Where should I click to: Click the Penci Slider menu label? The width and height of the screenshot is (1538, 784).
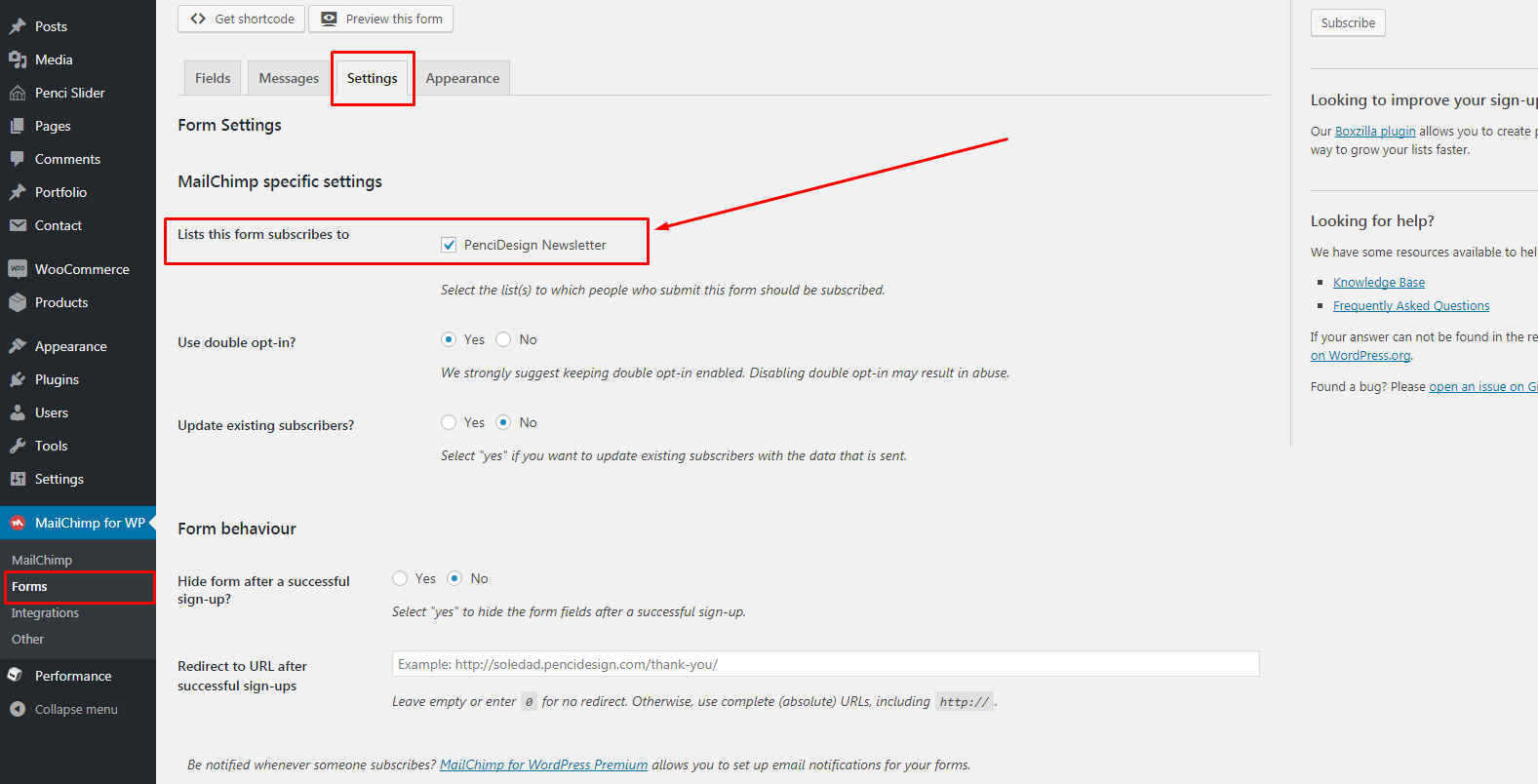click(69, 93)
